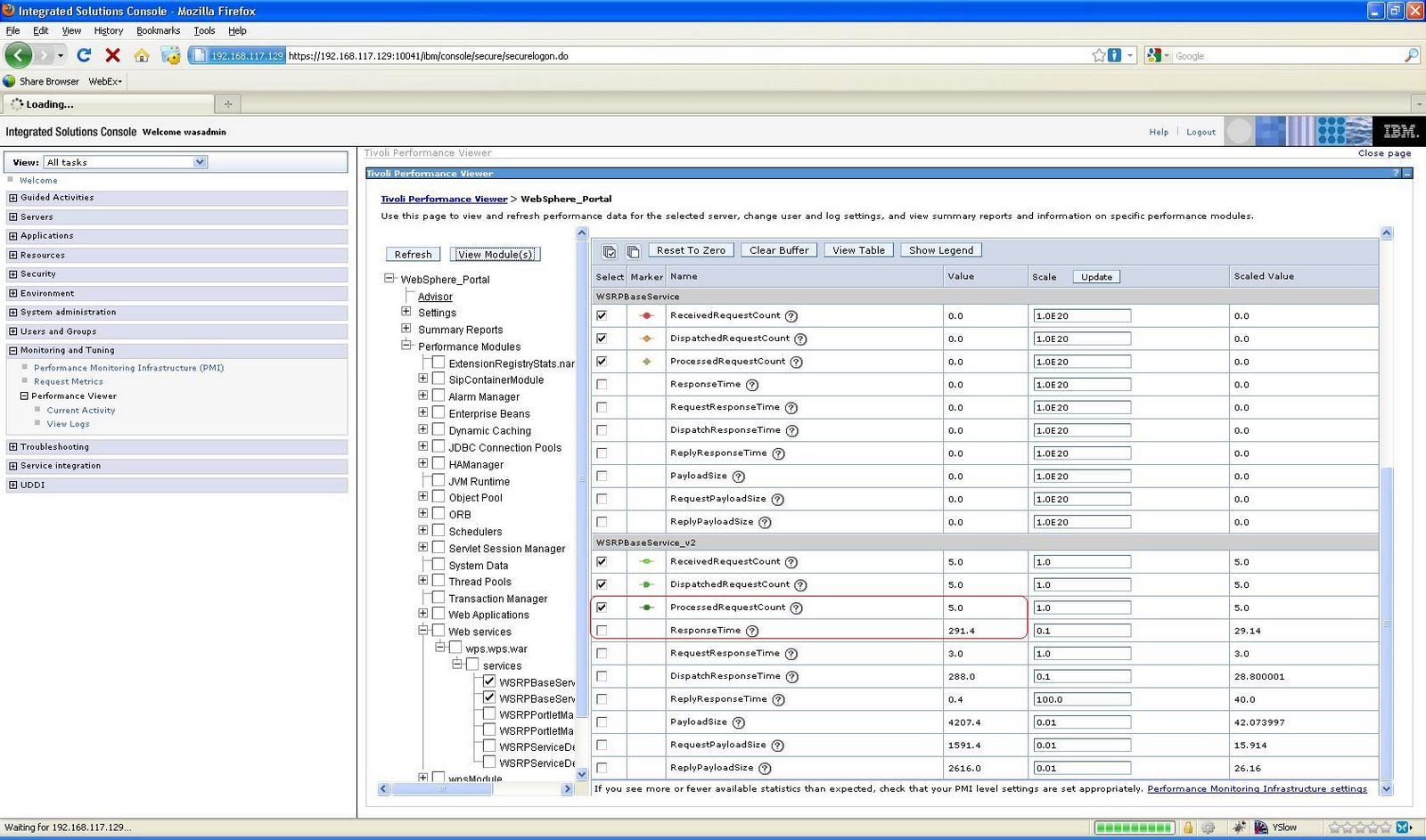Click the Show Legend button
This screenshot has width=1426, height=840.
[x=941, y=250]
